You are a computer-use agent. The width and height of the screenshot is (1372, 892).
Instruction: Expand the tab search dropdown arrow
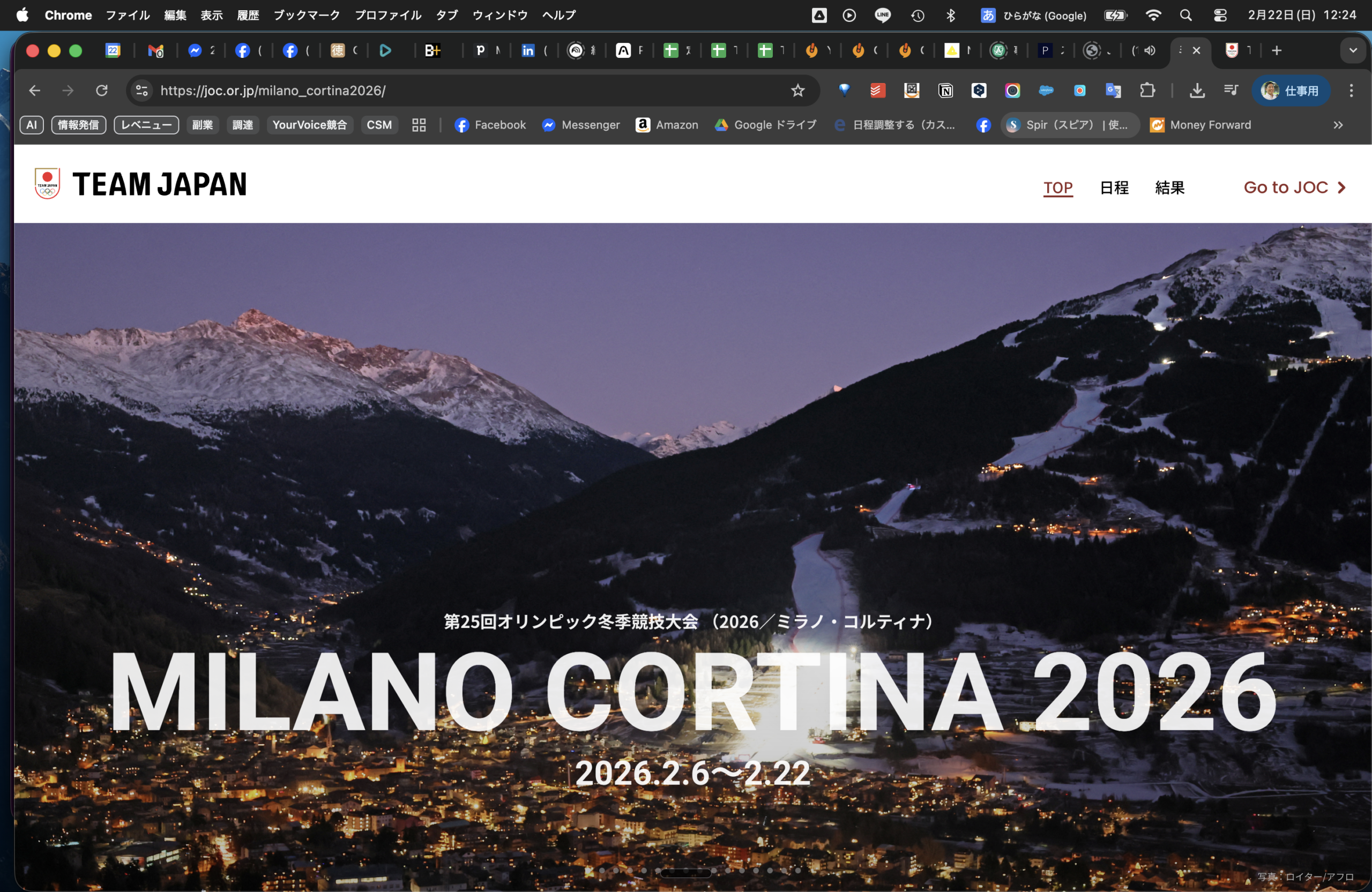(1353, 51)
